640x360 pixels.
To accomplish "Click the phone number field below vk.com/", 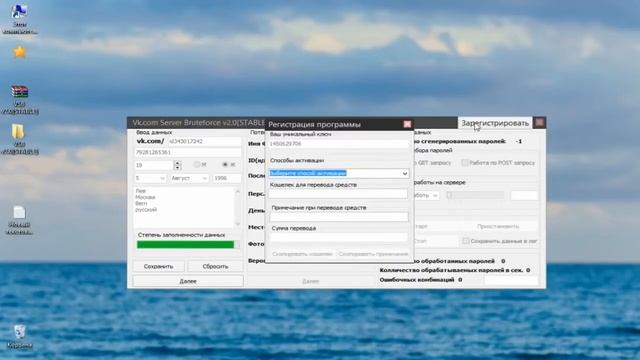I will 188,152.
